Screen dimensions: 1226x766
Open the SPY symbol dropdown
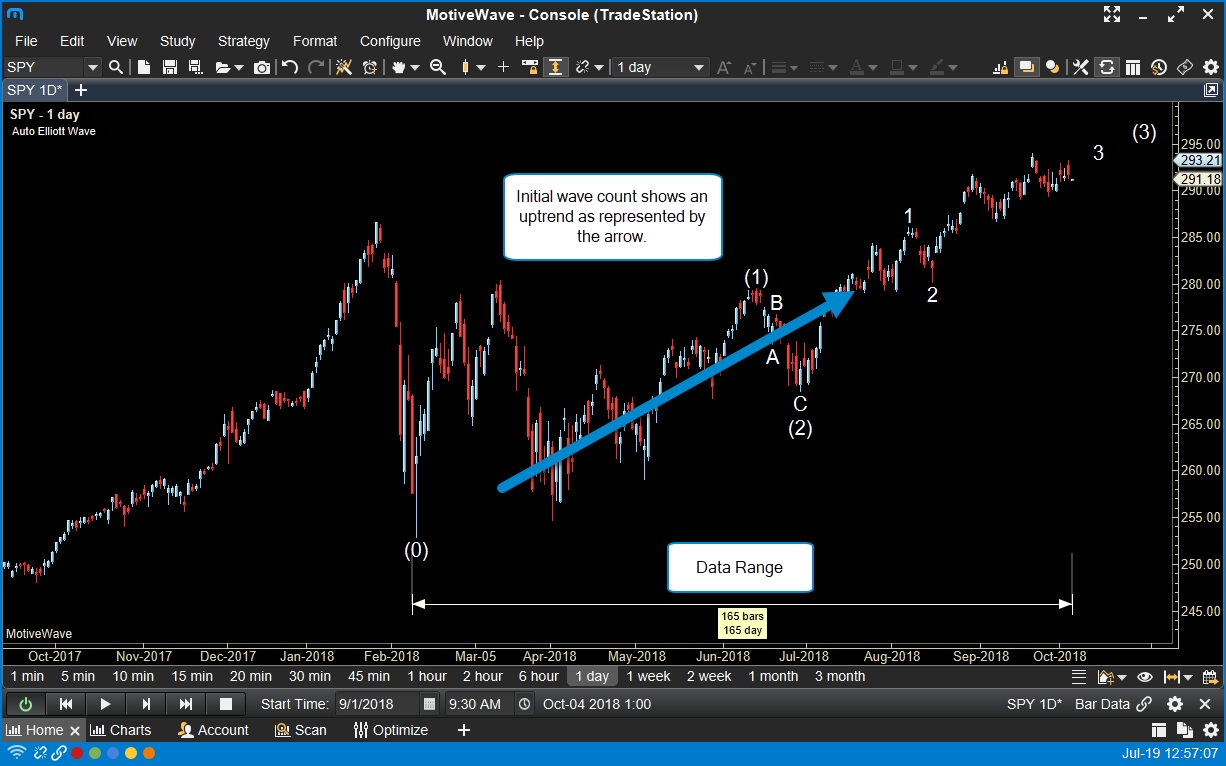93,67
